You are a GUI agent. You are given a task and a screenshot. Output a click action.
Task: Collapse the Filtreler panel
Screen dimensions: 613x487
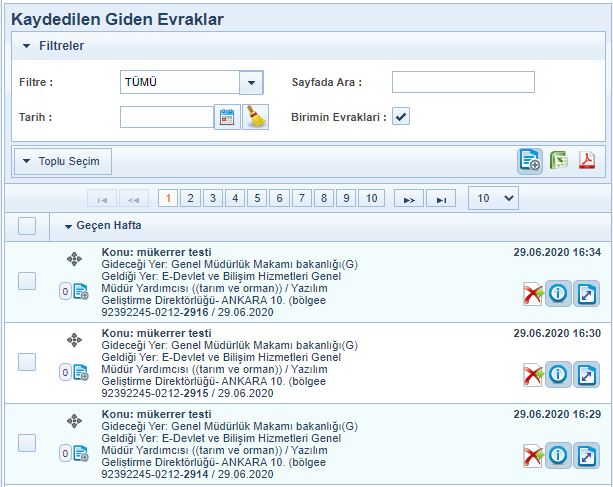click(27, 46)
